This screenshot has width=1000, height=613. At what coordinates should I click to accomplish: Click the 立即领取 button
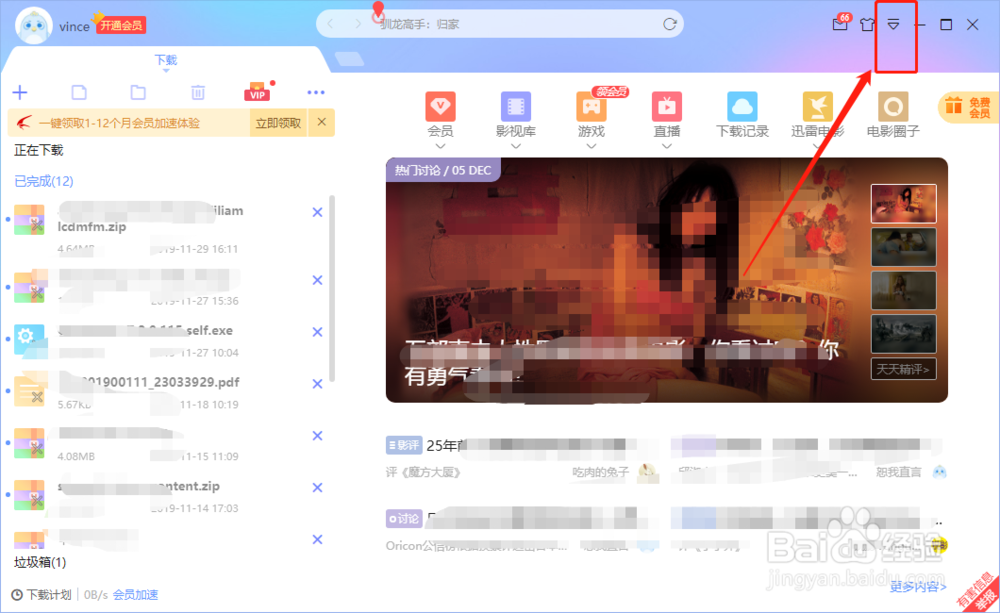(x=278, y=122)
